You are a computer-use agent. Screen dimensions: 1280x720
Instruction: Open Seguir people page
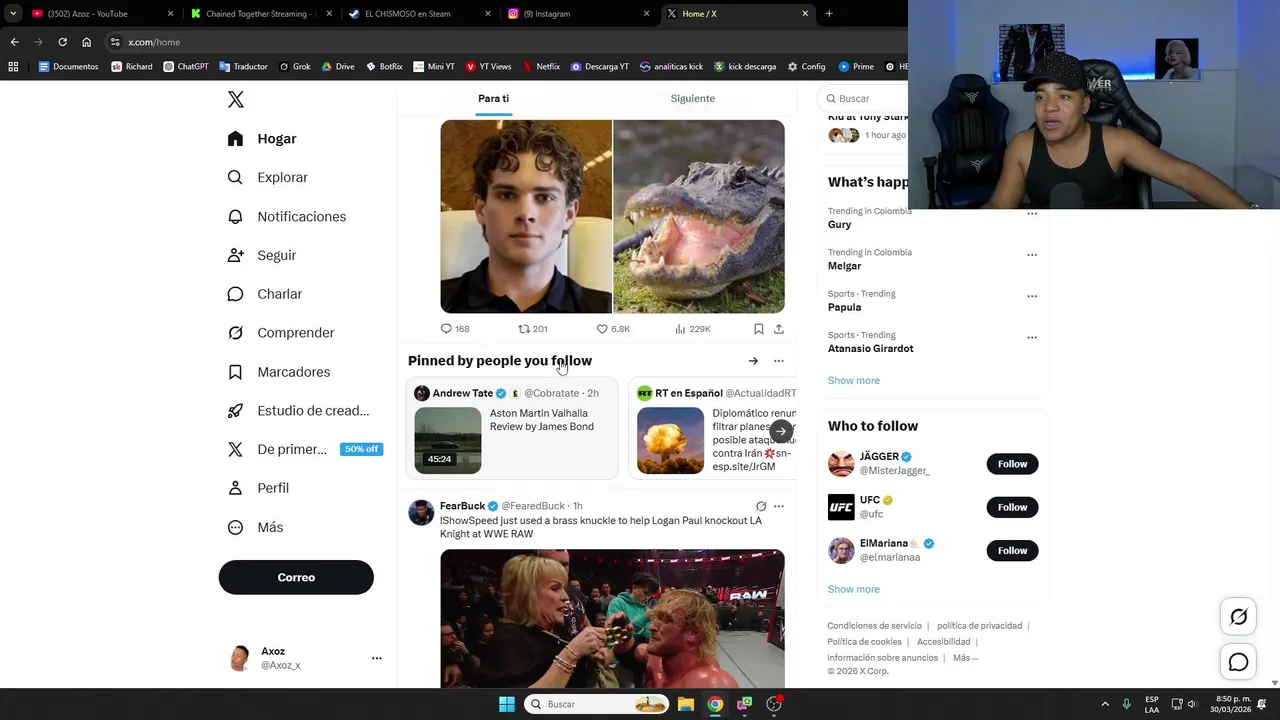pyautogui.click(x=262, y=255)
